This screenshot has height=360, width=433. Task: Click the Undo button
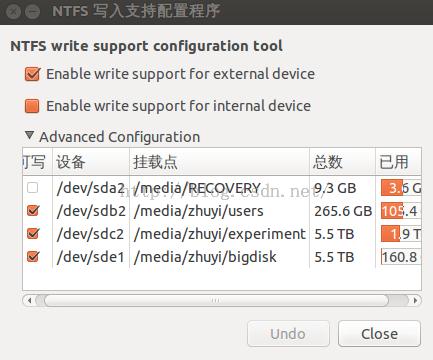coord(288,334)
